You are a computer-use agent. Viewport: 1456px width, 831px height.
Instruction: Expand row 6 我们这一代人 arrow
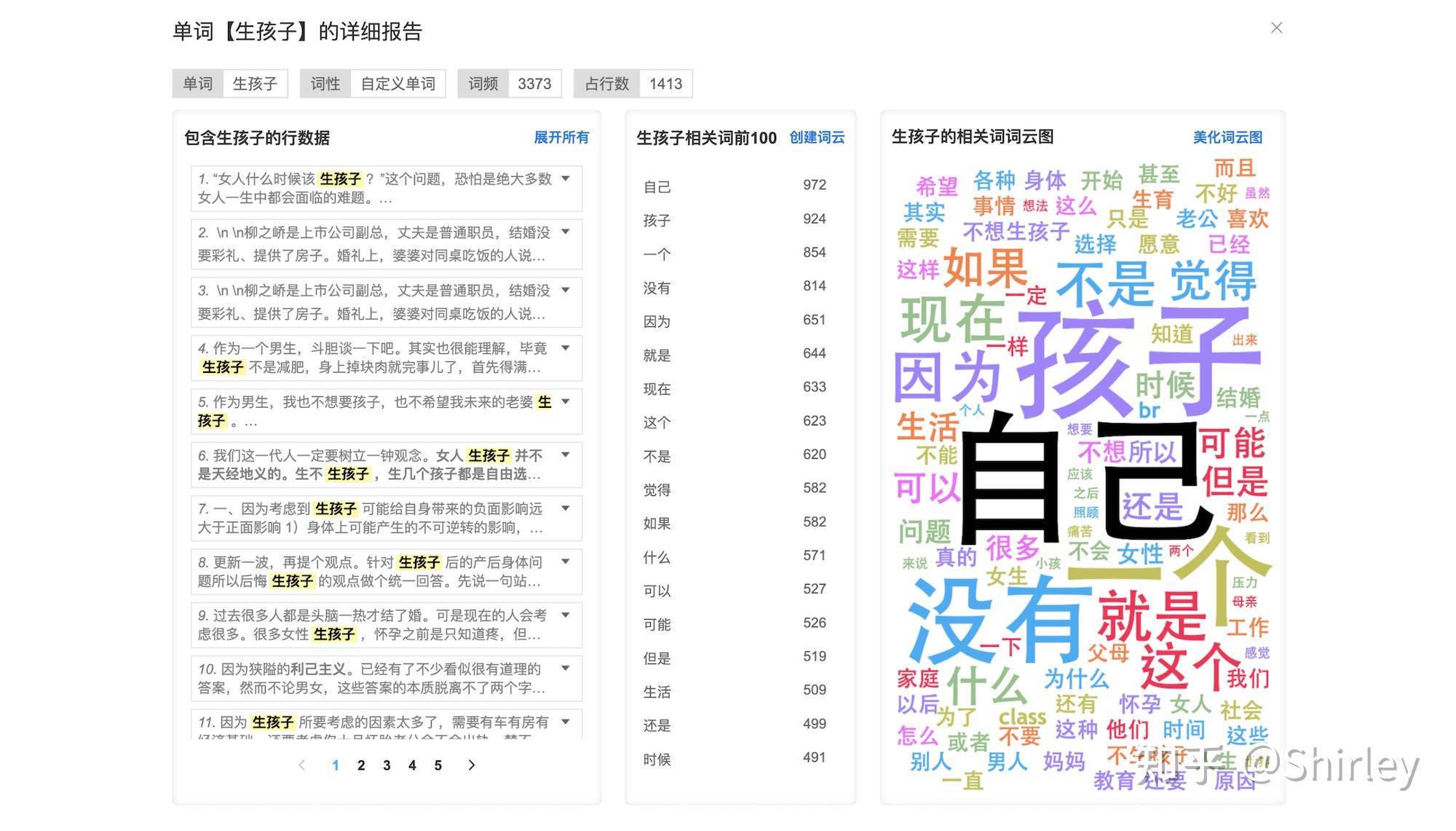566,455
